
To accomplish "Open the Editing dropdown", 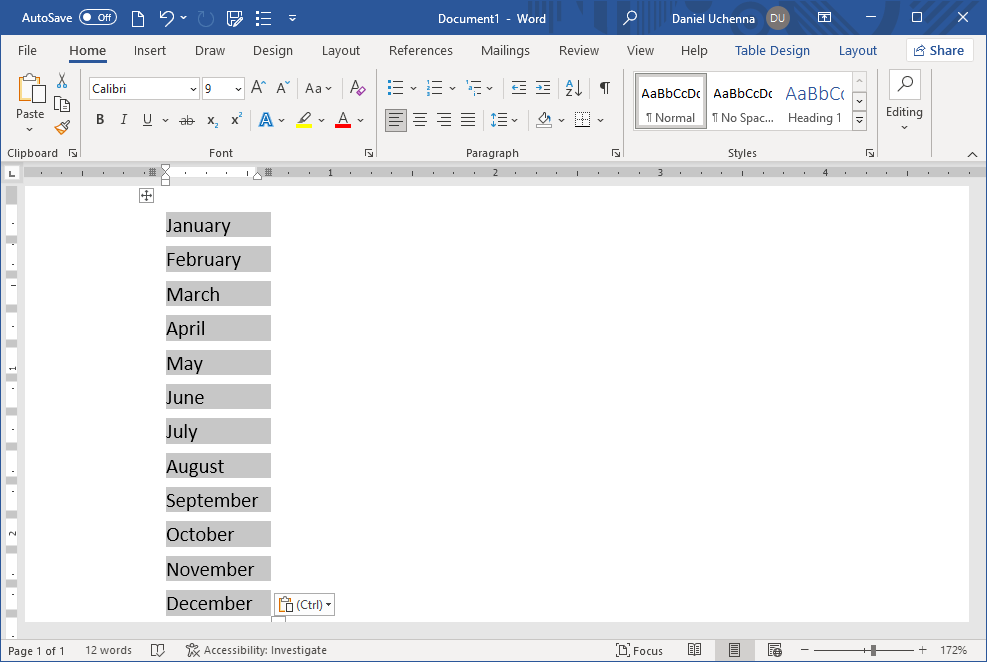I will click(904, 101).
